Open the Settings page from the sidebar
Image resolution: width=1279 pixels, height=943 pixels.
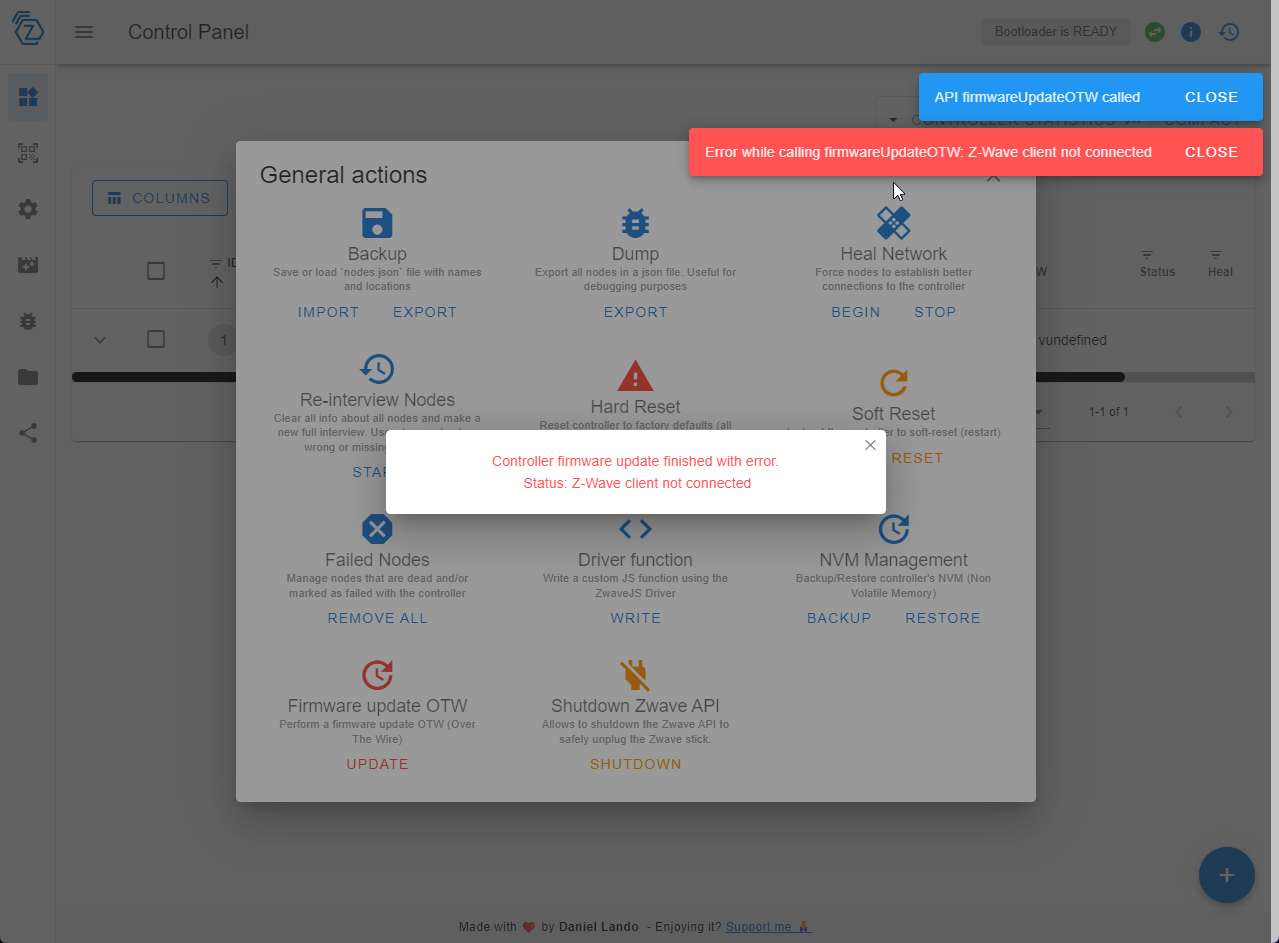(27, 209)
